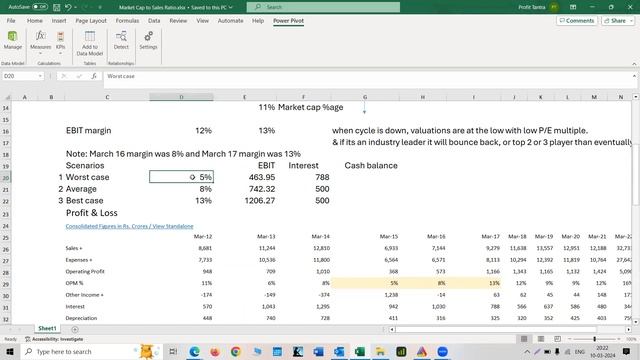Image resolution: width=640 pixels, height=360 pixels.
Task: Open the Undo history dropdown arrow
Action: pos(76,7)
